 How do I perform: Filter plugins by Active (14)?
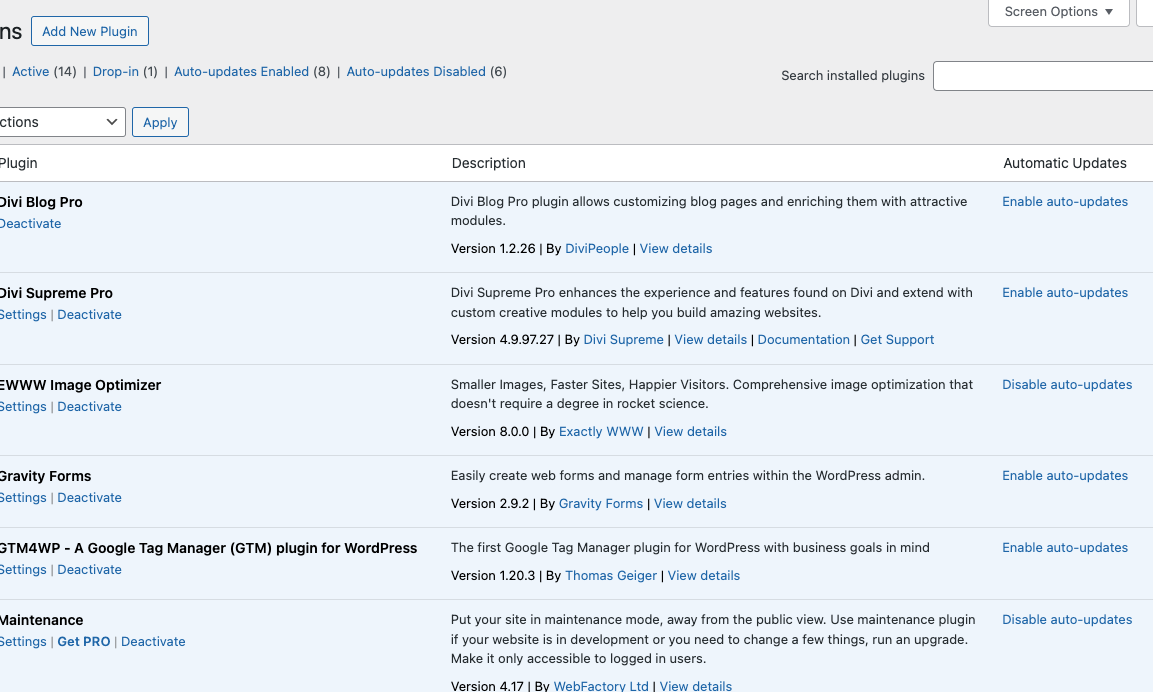coord(31,72)
